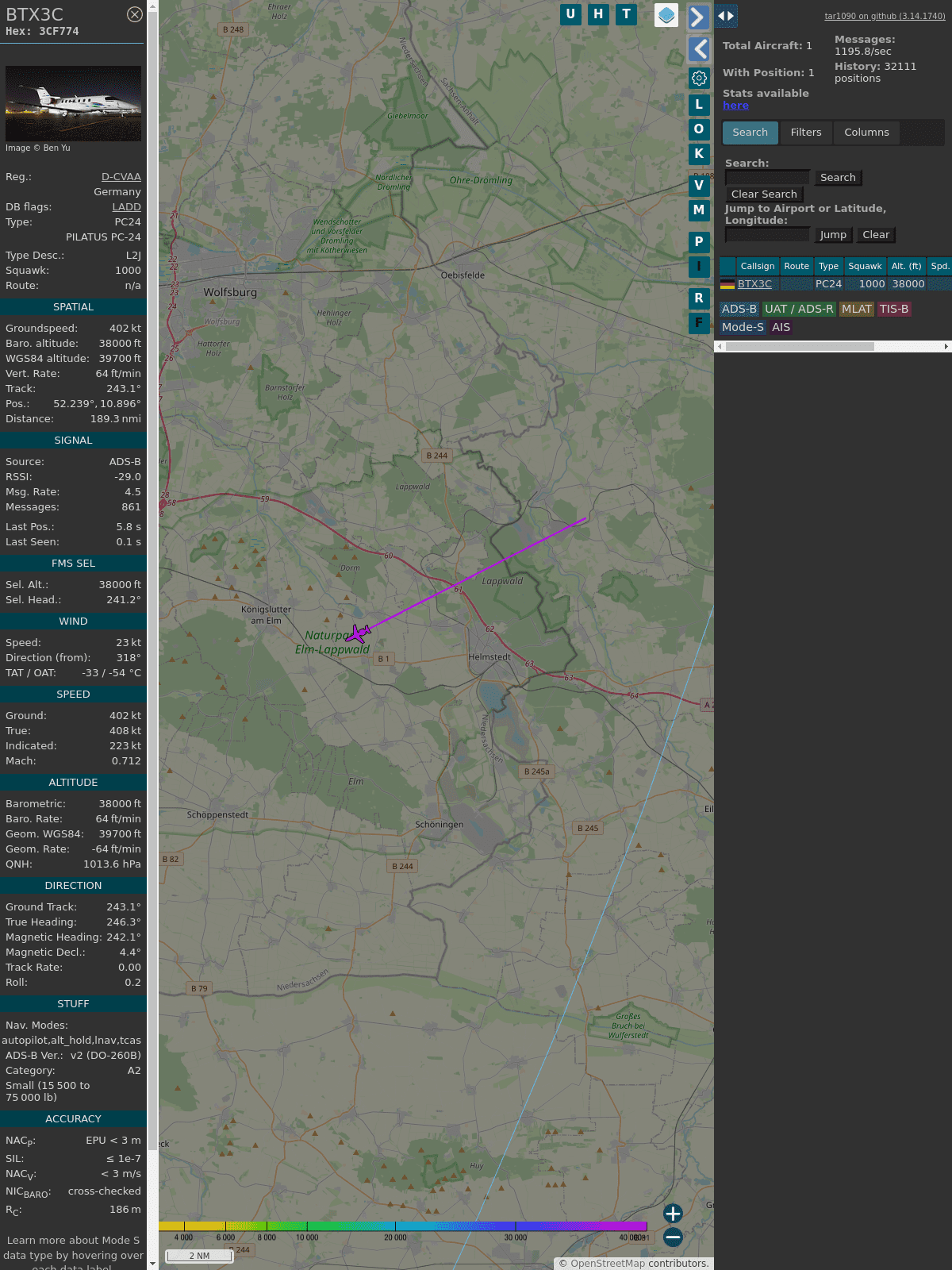
Task: Close the BTX3C aircraft info panel
Action: point(135,14)
